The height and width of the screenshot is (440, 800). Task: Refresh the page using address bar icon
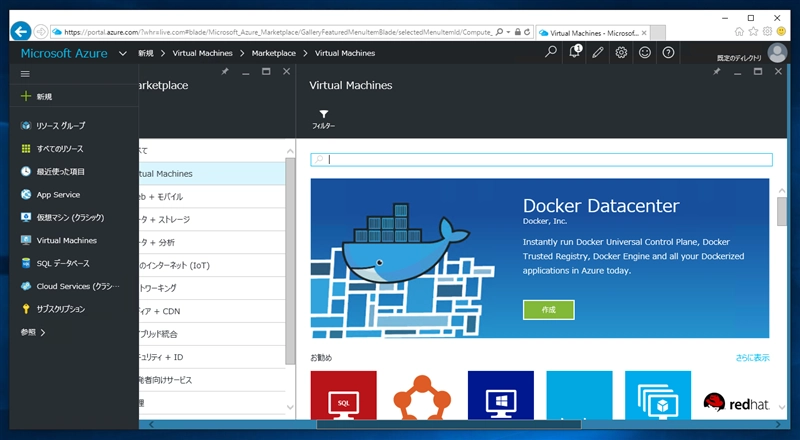pos(527,32)
